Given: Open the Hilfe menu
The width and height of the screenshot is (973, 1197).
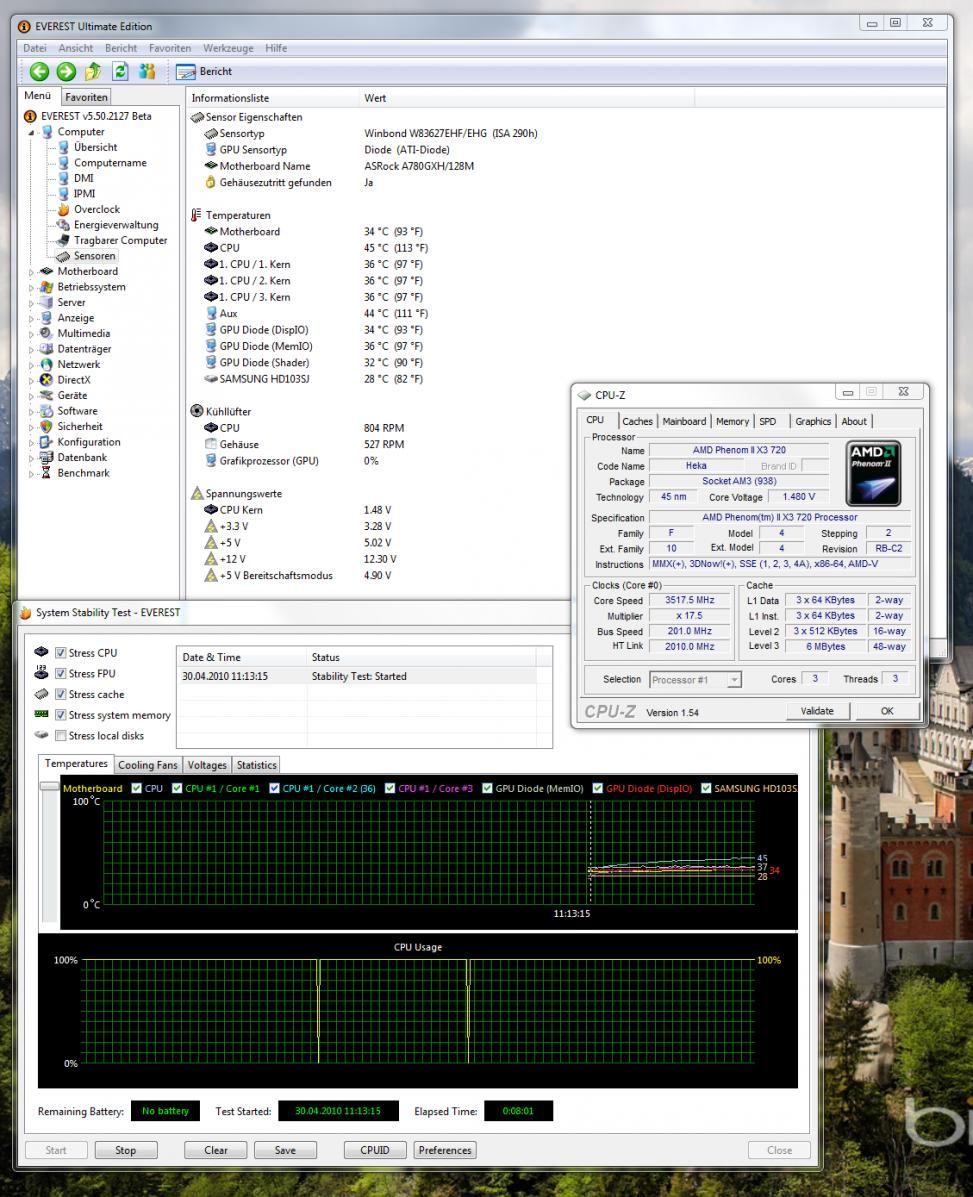Looking at the screenshot, I should pyautogui.click(x=276, y=48).
